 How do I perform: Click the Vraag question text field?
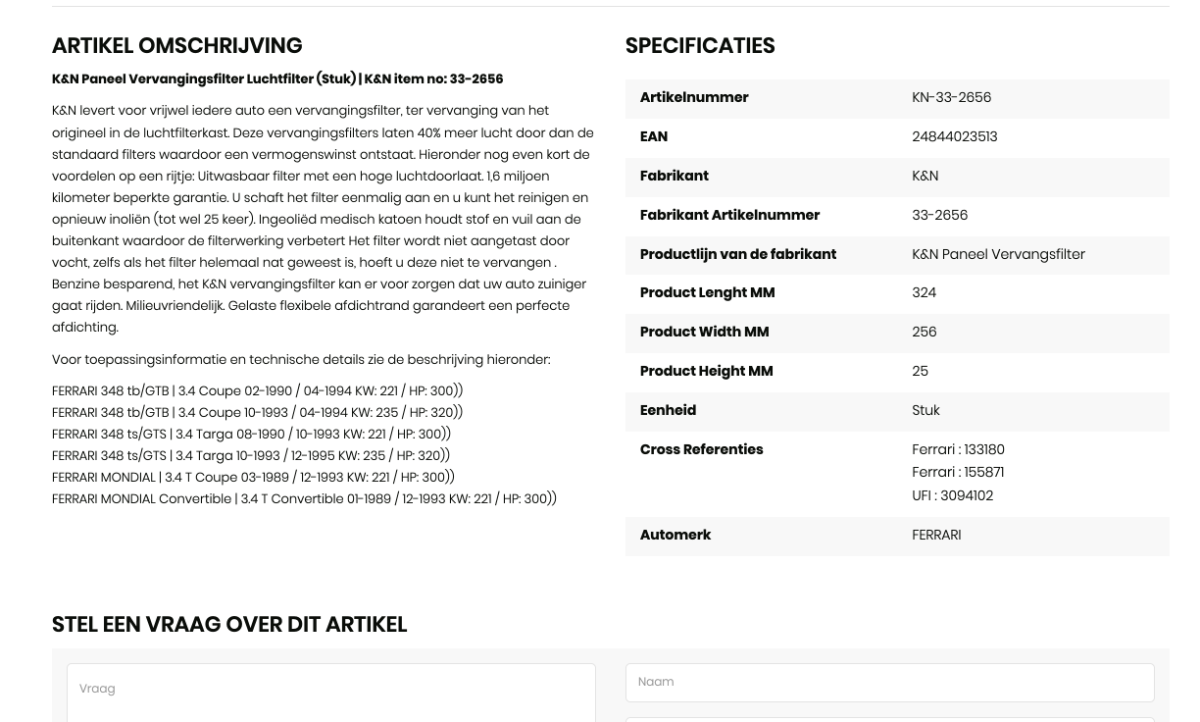[330, 692]
